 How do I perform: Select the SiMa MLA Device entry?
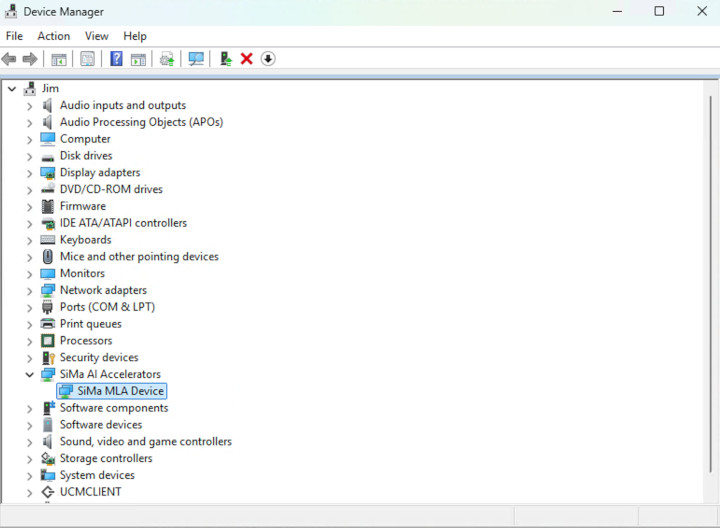click(120, 391)
